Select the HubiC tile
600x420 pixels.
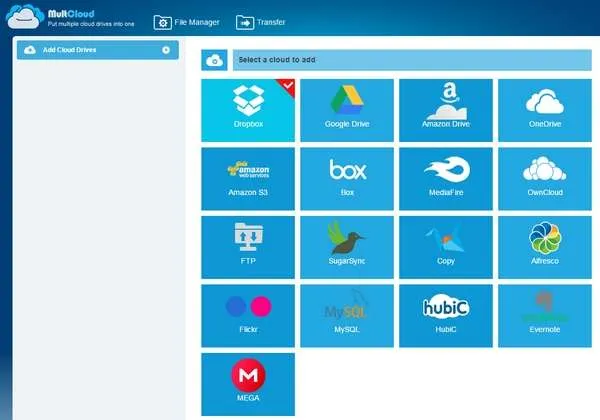(446, 316)
